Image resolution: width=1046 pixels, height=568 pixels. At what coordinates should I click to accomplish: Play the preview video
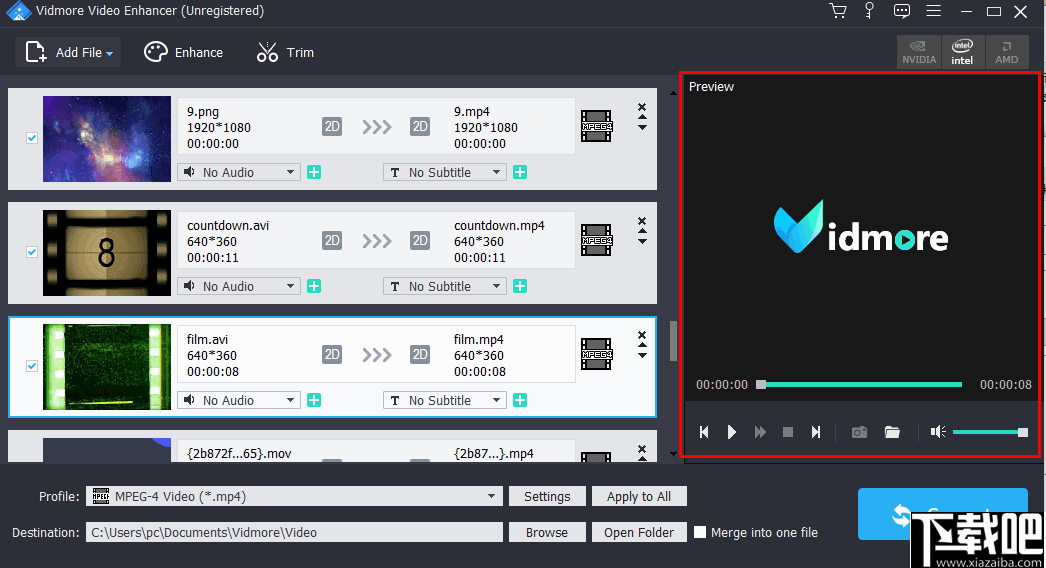[x=732, y=433]
